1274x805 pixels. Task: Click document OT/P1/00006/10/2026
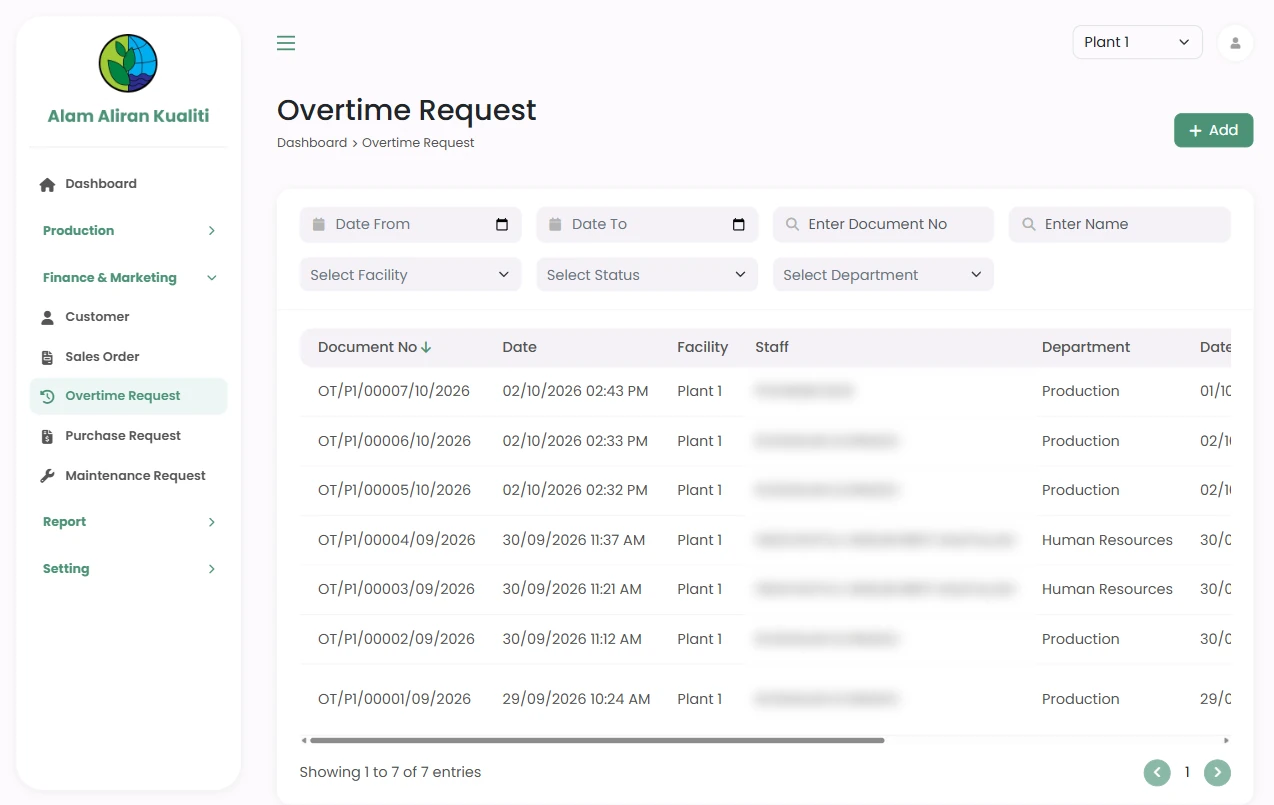[394, 441]
